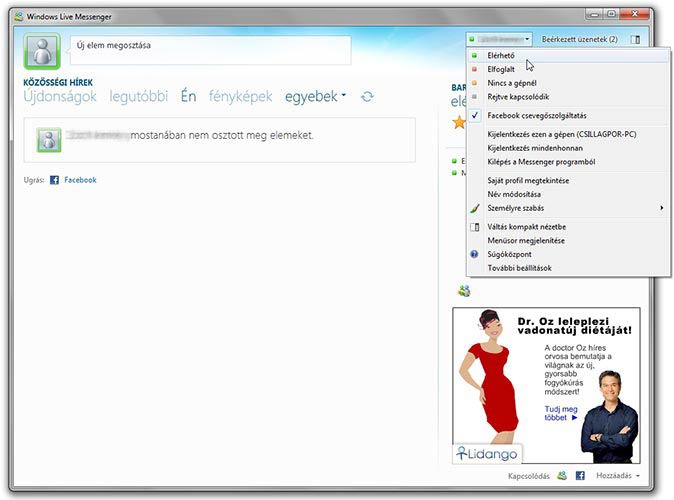The width and height of the screenshot is (674, 500).
Task: Click the refresh icon beside egyebek
Action: [368, 97]
